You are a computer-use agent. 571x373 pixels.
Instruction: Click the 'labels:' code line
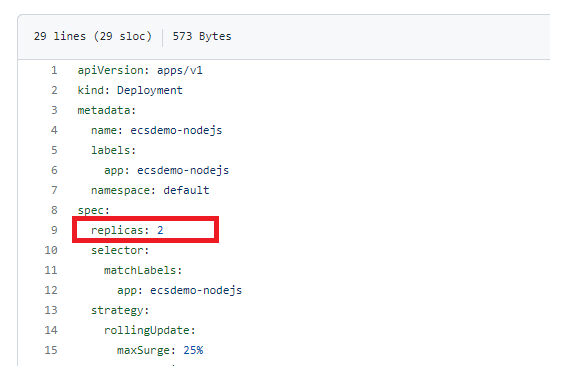click(113, 150)
